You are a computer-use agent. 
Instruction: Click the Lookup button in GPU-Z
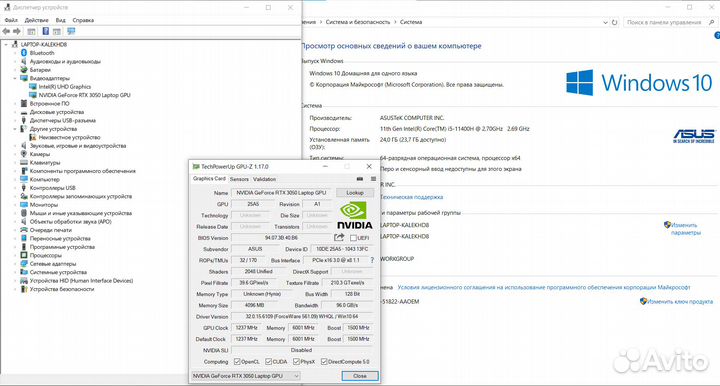click(x=354, y=193)
